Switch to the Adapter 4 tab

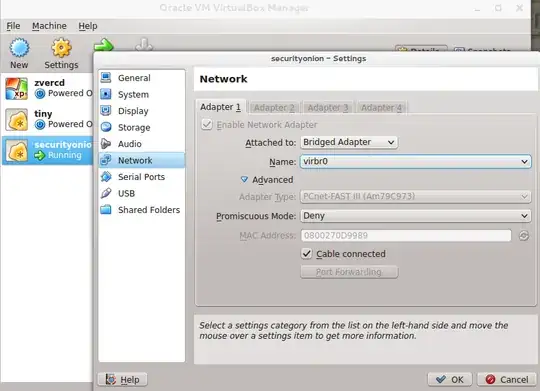click(x=381, y=108)
